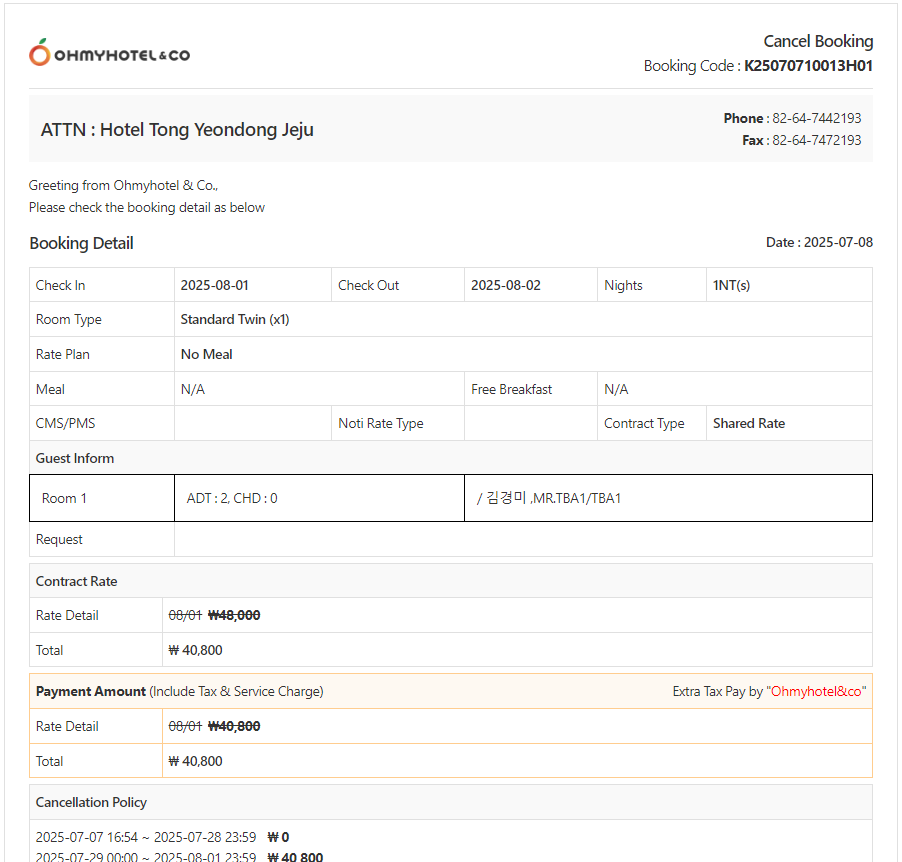Click the No Meal rate plan value

[206, 354]
